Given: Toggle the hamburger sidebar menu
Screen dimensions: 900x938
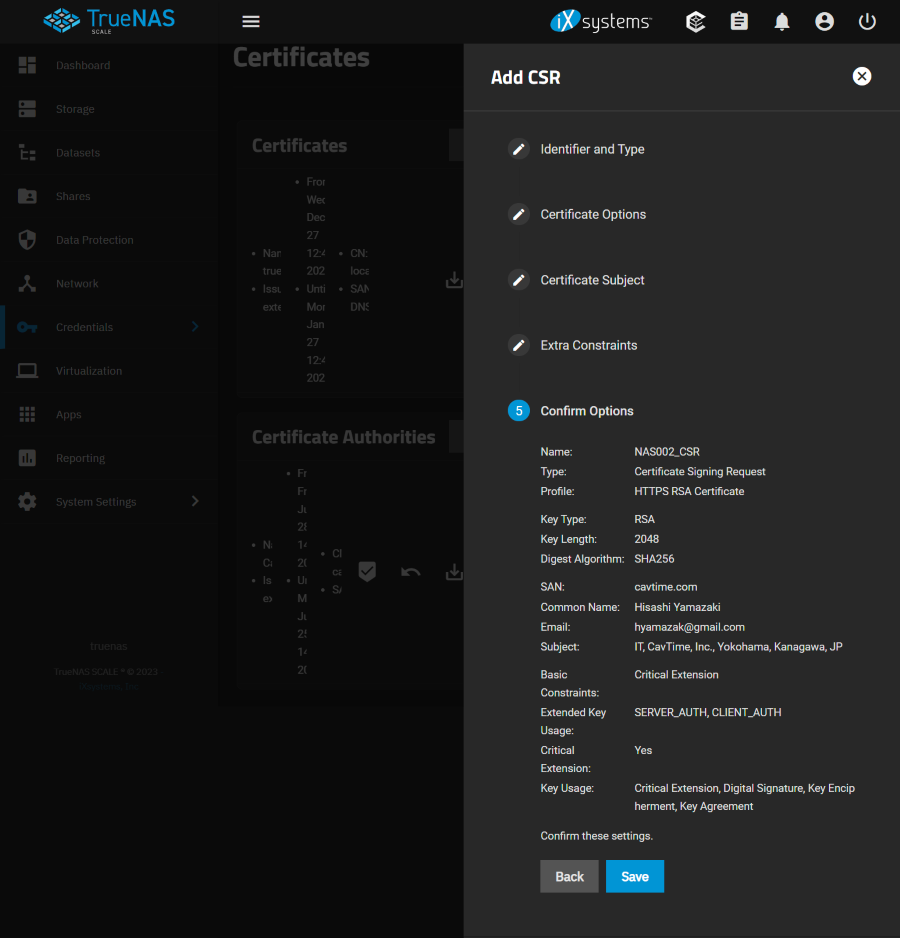Looking at the screenshot, I should tap(251, 21).
